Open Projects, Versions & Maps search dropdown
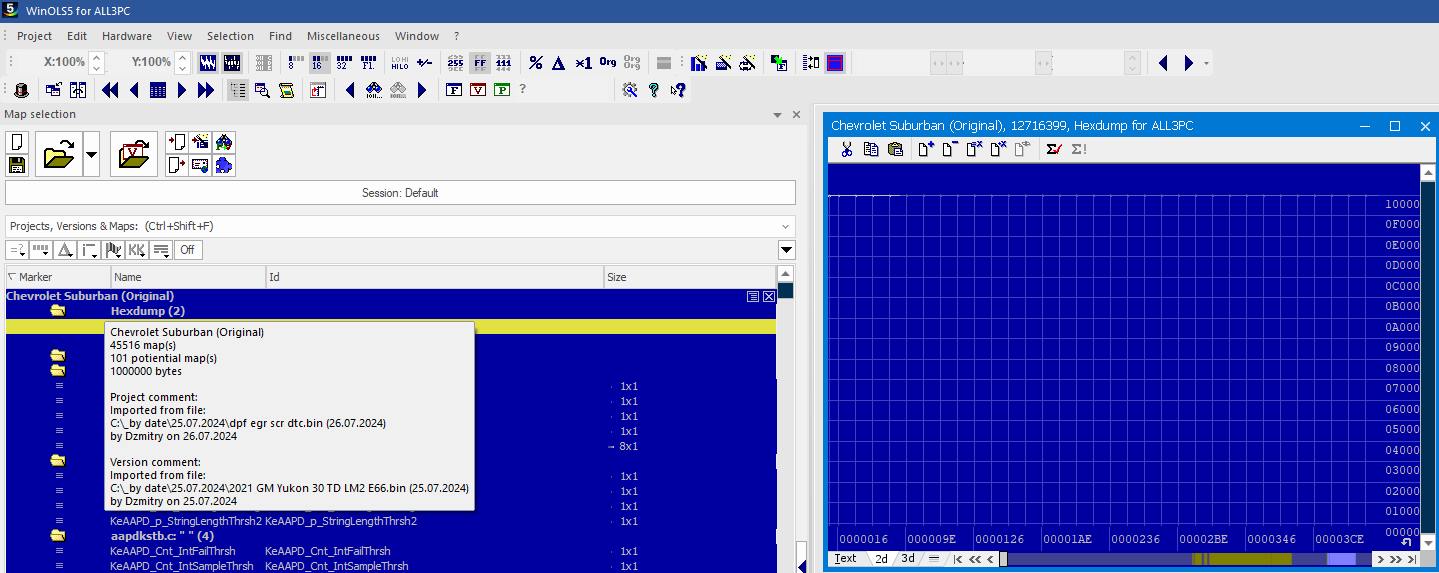Viewport: 1439px width, 573px height. 786,226
